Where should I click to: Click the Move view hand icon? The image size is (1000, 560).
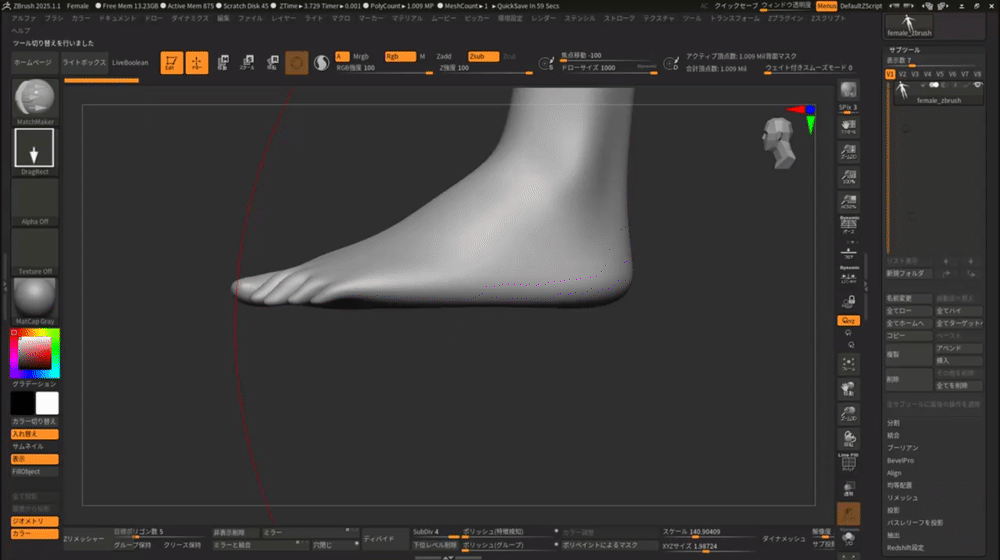point(848,389)
